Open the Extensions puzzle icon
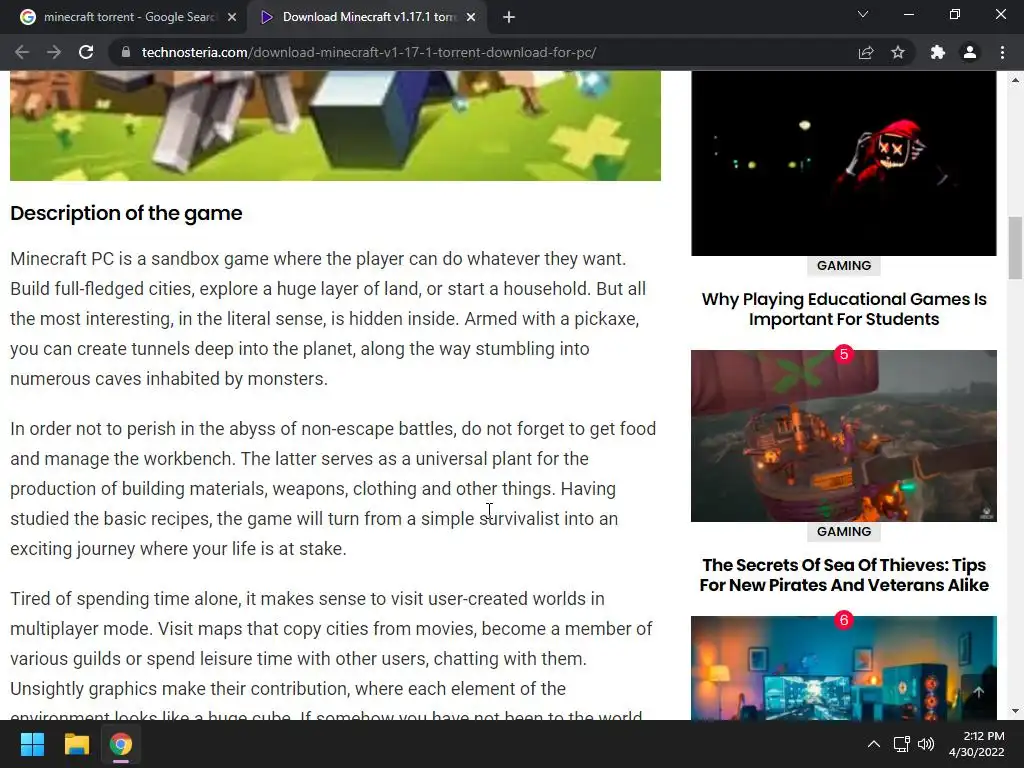The height and width of the screenshot is (768, 1024). point(938,52)
